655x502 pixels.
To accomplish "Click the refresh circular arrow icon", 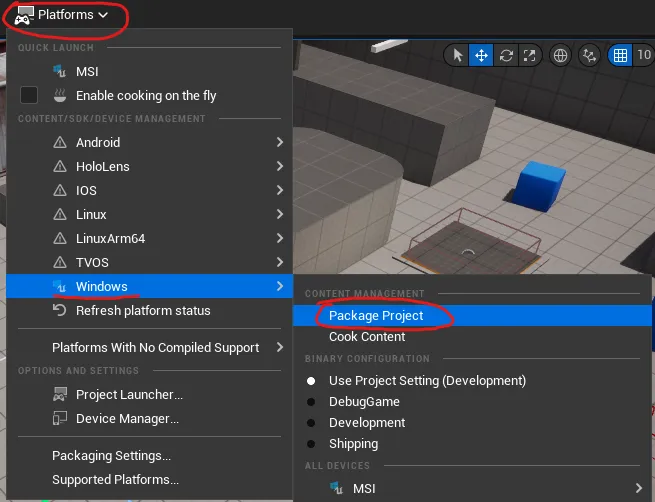I will tap(59, 310).
